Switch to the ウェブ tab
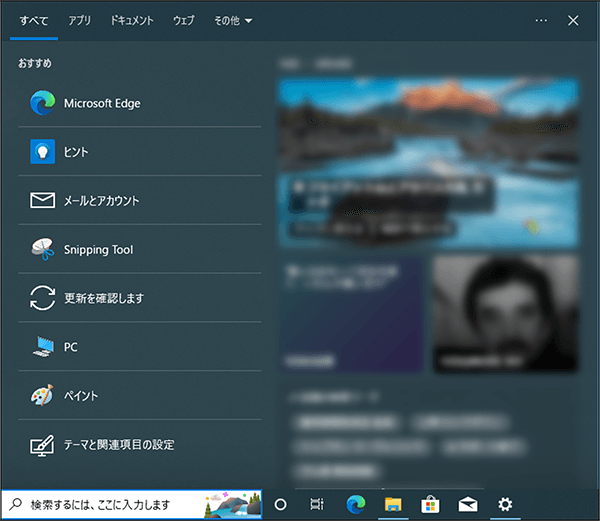The image size is (600, 521). pyautogui.click(x=184, y=20)
